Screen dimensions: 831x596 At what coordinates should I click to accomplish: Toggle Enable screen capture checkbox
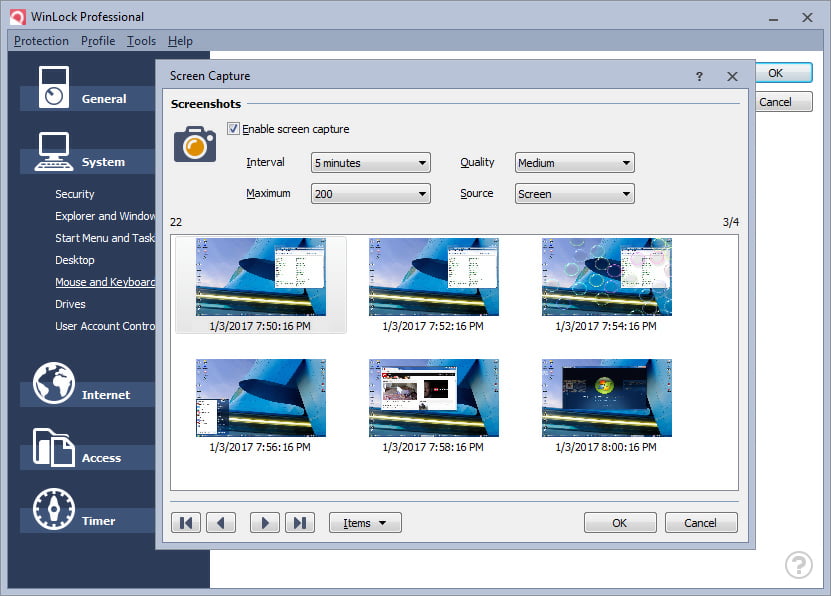pos(233,129)
